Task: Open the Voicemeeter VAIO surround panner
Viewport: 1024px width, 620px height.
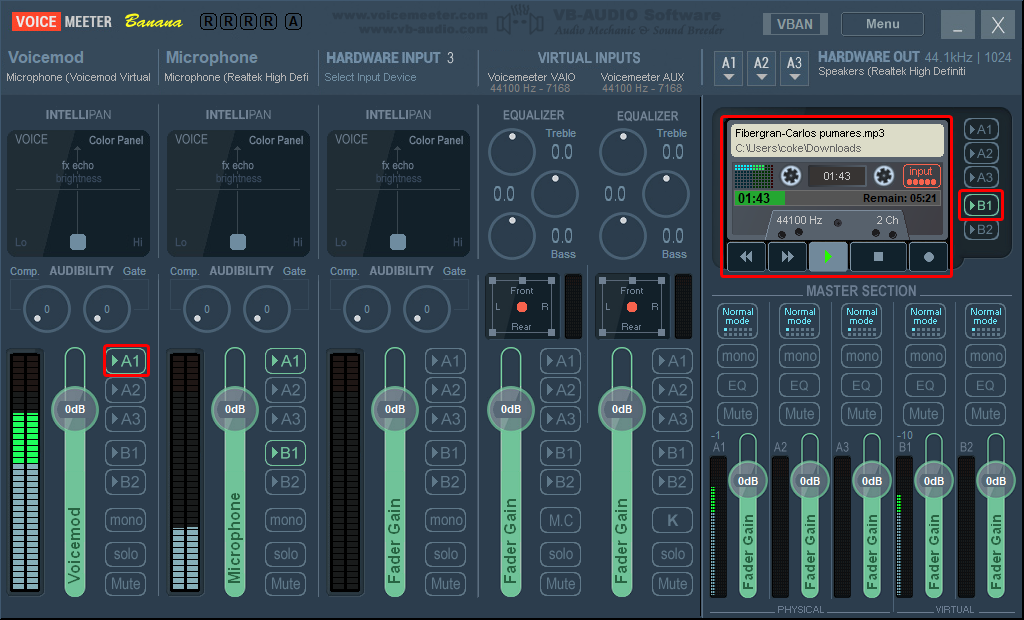Action: (x=521, y=308)
